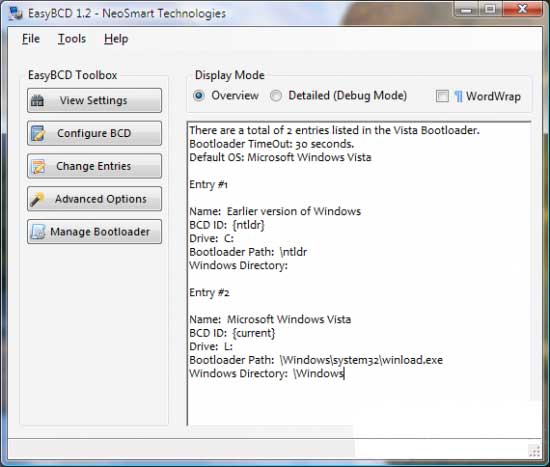Click the Advanced Options wand icon

tap(37, 199)
